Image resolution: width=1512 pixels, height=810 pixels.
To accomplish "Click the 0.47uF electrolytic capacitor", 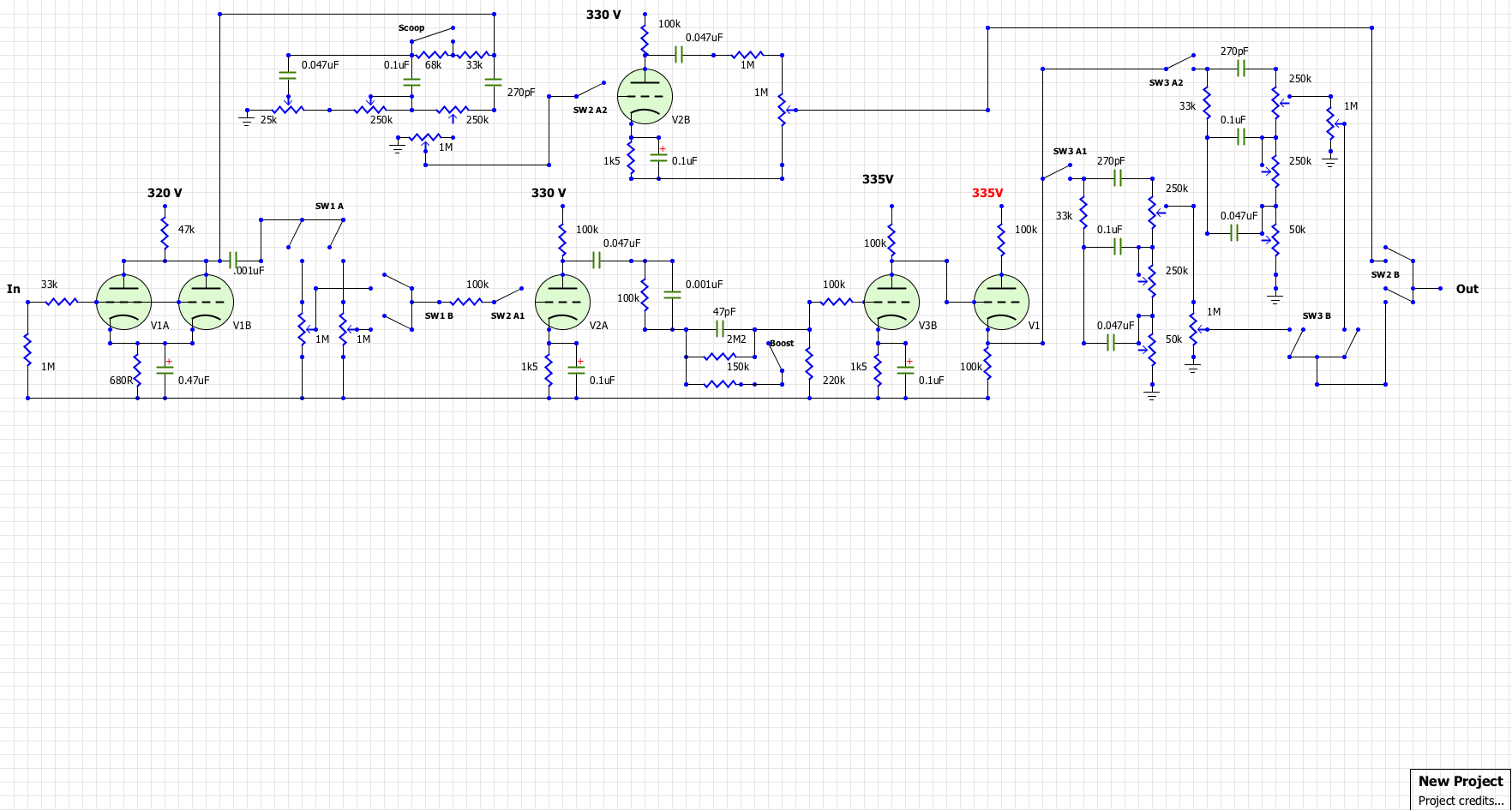I will [x=165, y=370].
